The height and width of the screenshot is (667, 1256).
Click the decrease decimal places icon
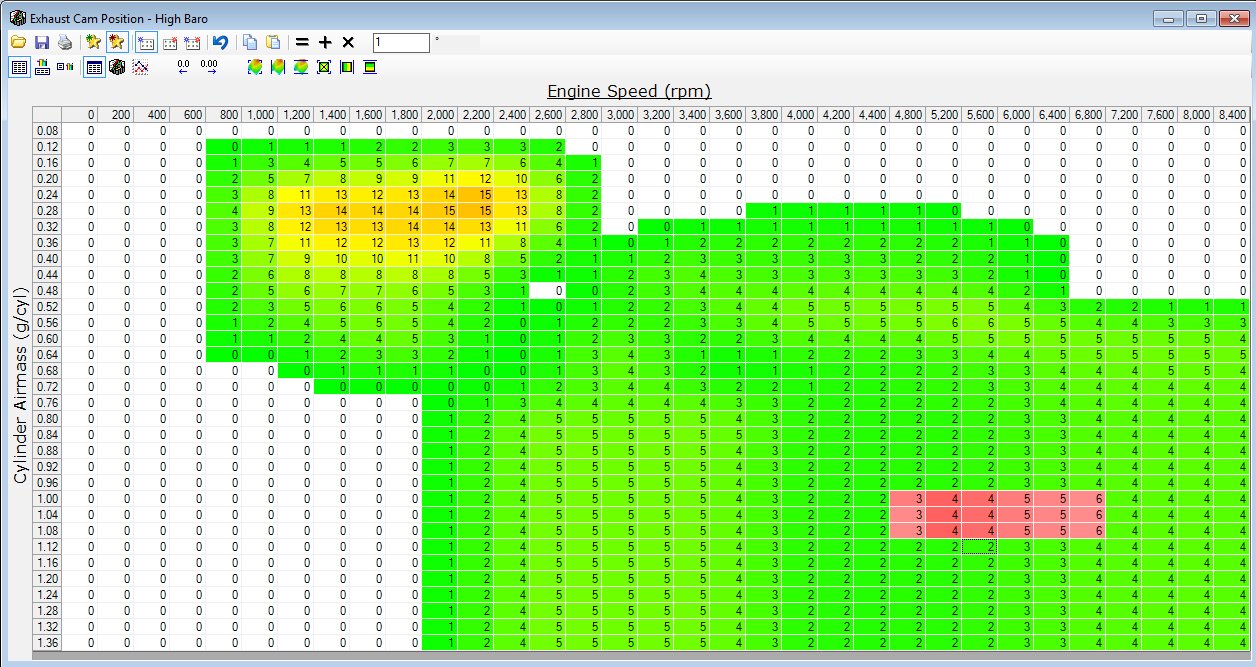point(183,68)
